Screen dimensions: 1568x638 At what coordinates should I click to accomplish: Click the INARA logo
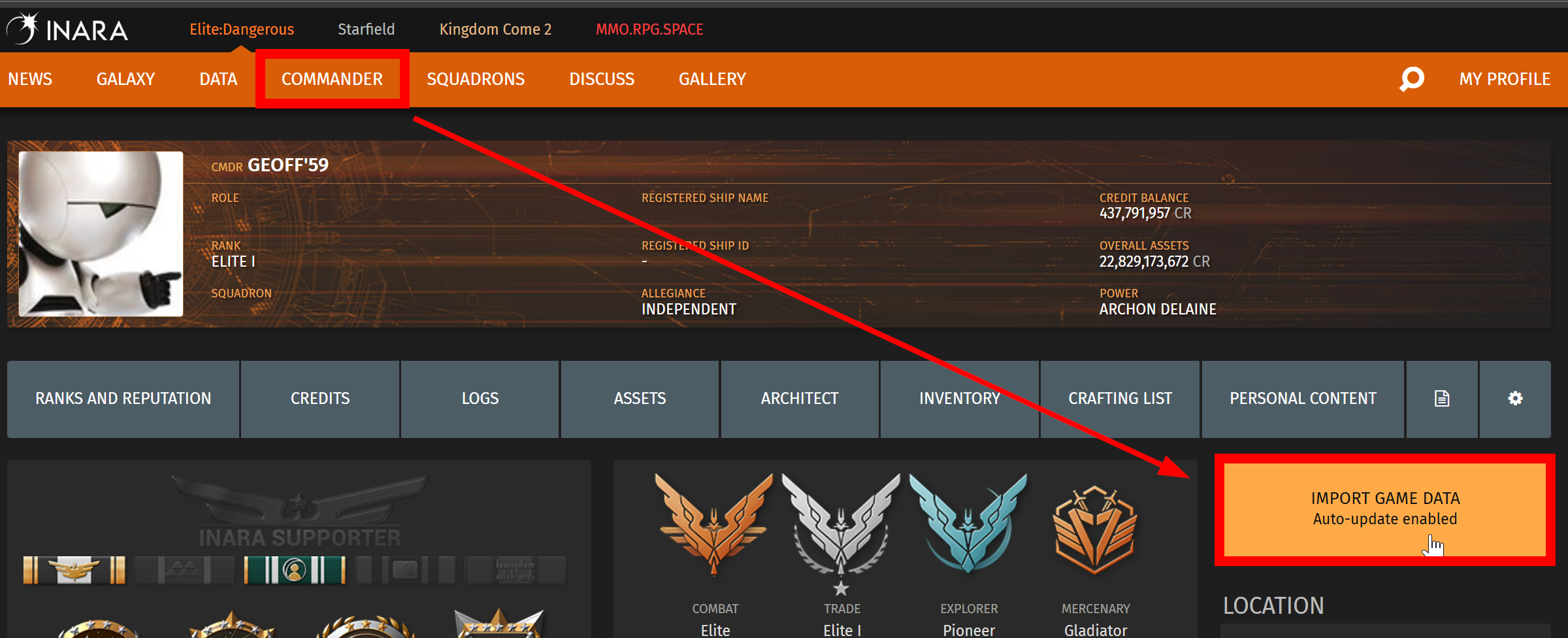pos(67,29)
